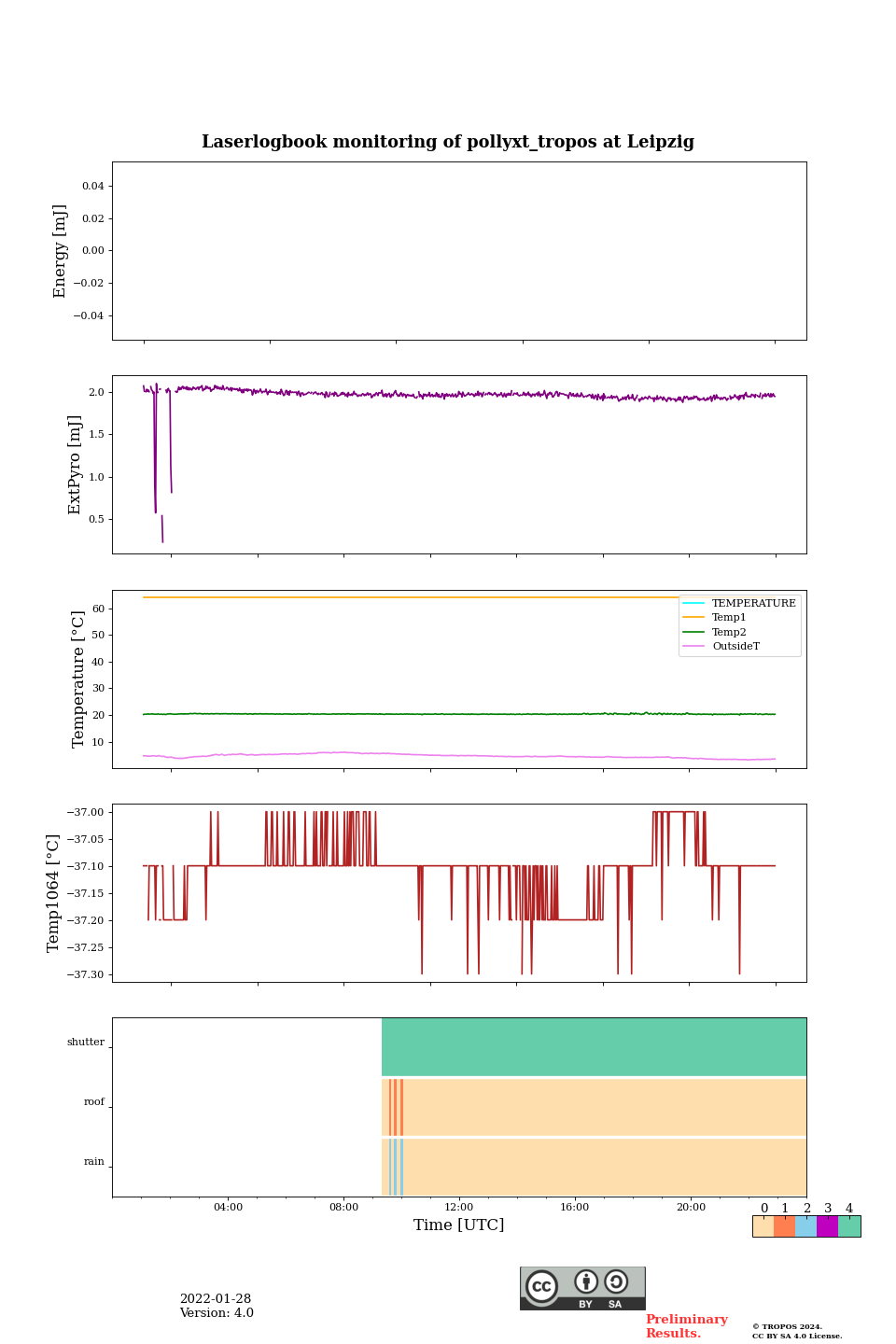Click the green Temp2 legend line marker

(693, 632)
